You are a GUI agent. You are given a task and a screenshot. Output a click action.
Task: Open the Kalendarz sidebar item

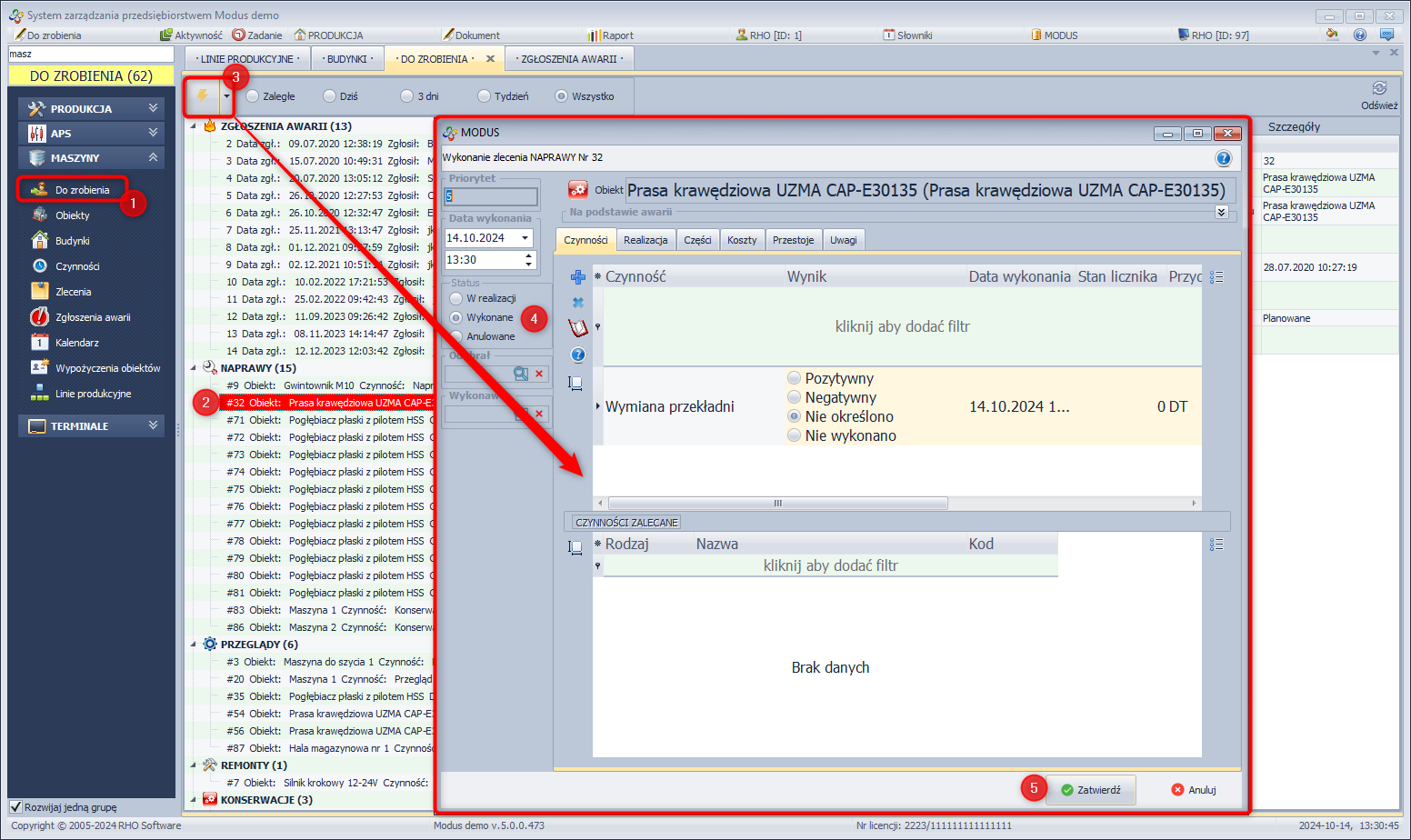(76, 343)
